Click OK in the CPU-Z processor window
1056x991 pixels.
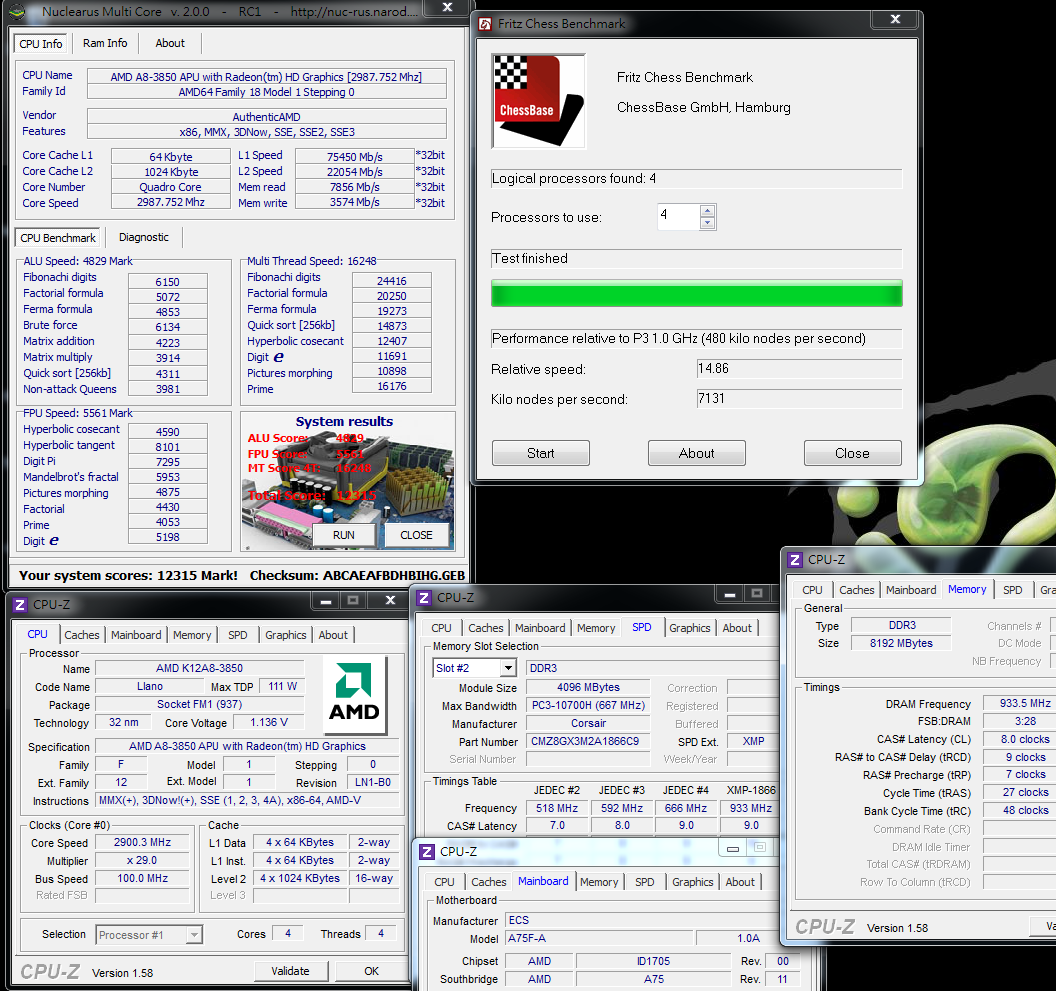[x=372, y=971]
